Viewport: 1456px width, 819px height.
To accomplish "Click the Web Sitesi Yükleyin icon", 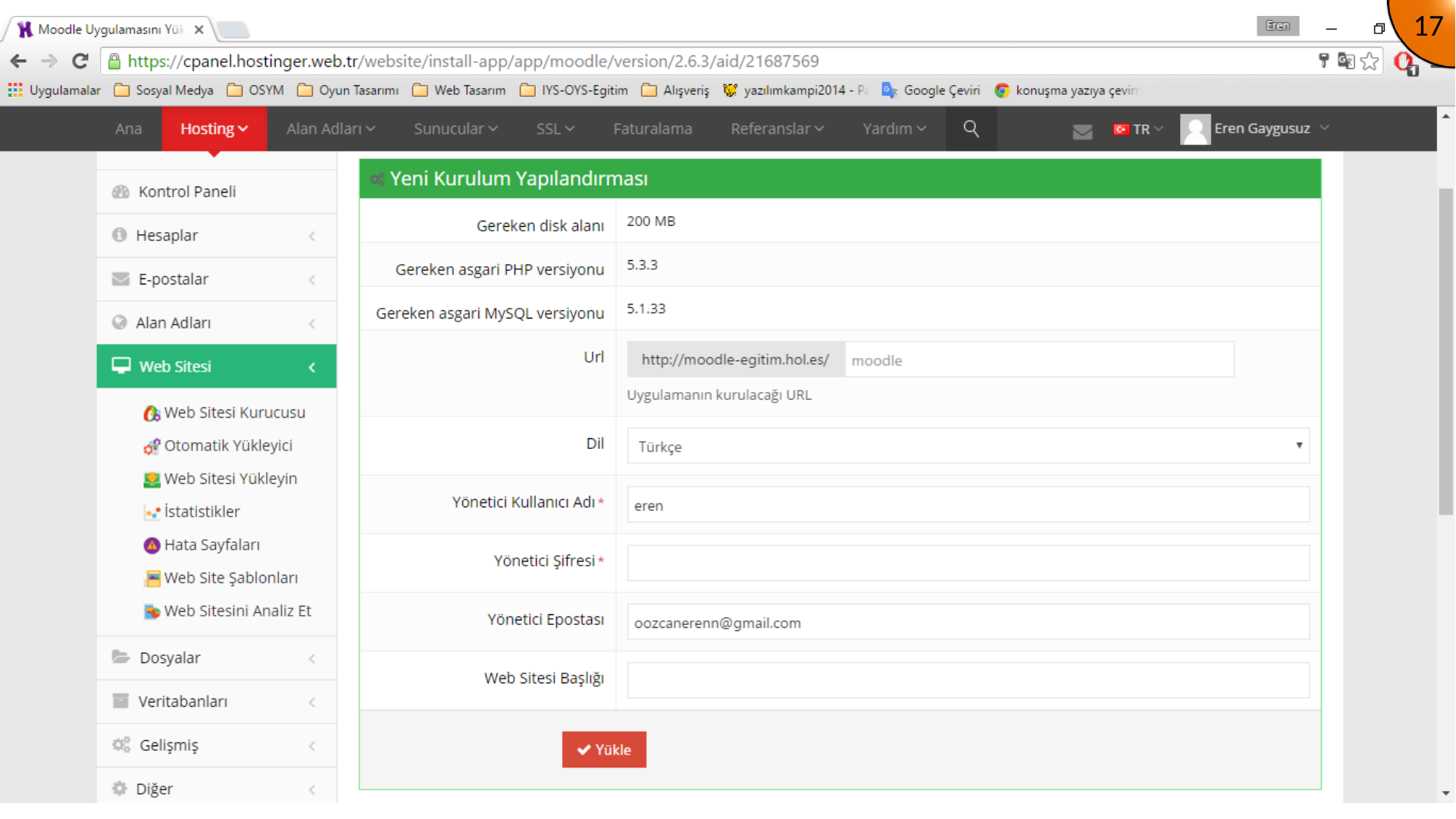I will [152, 479].
